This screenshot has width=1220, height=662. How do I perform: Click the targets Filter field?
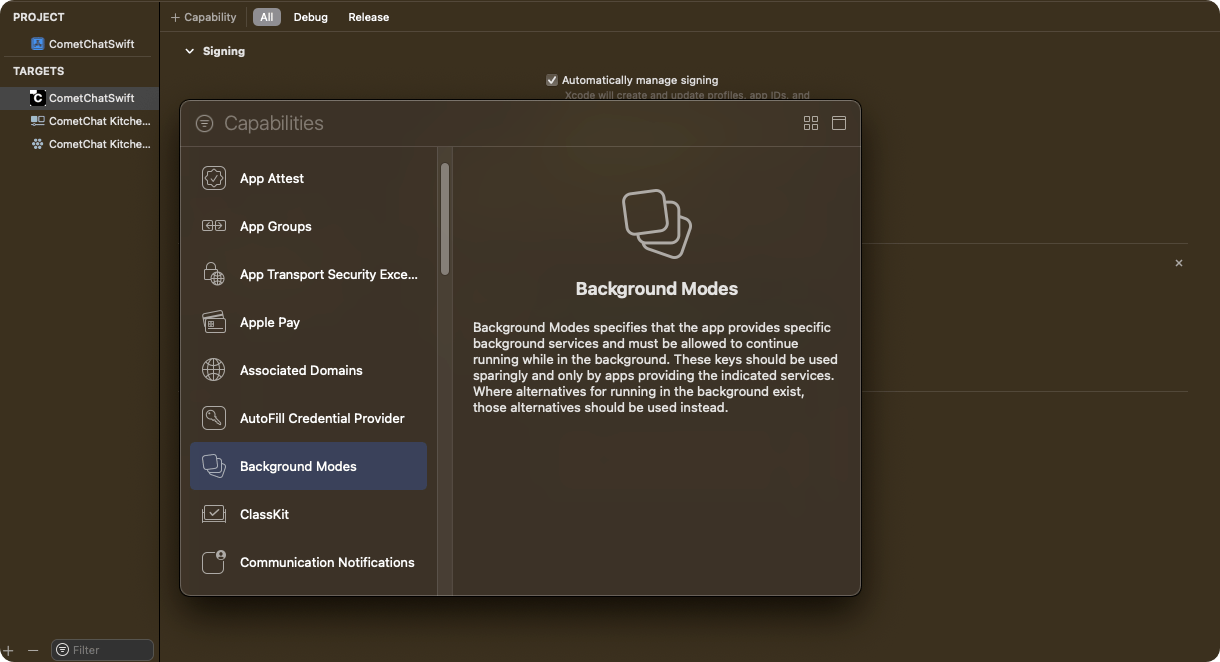pyautogui.click(x=102, y=650)
